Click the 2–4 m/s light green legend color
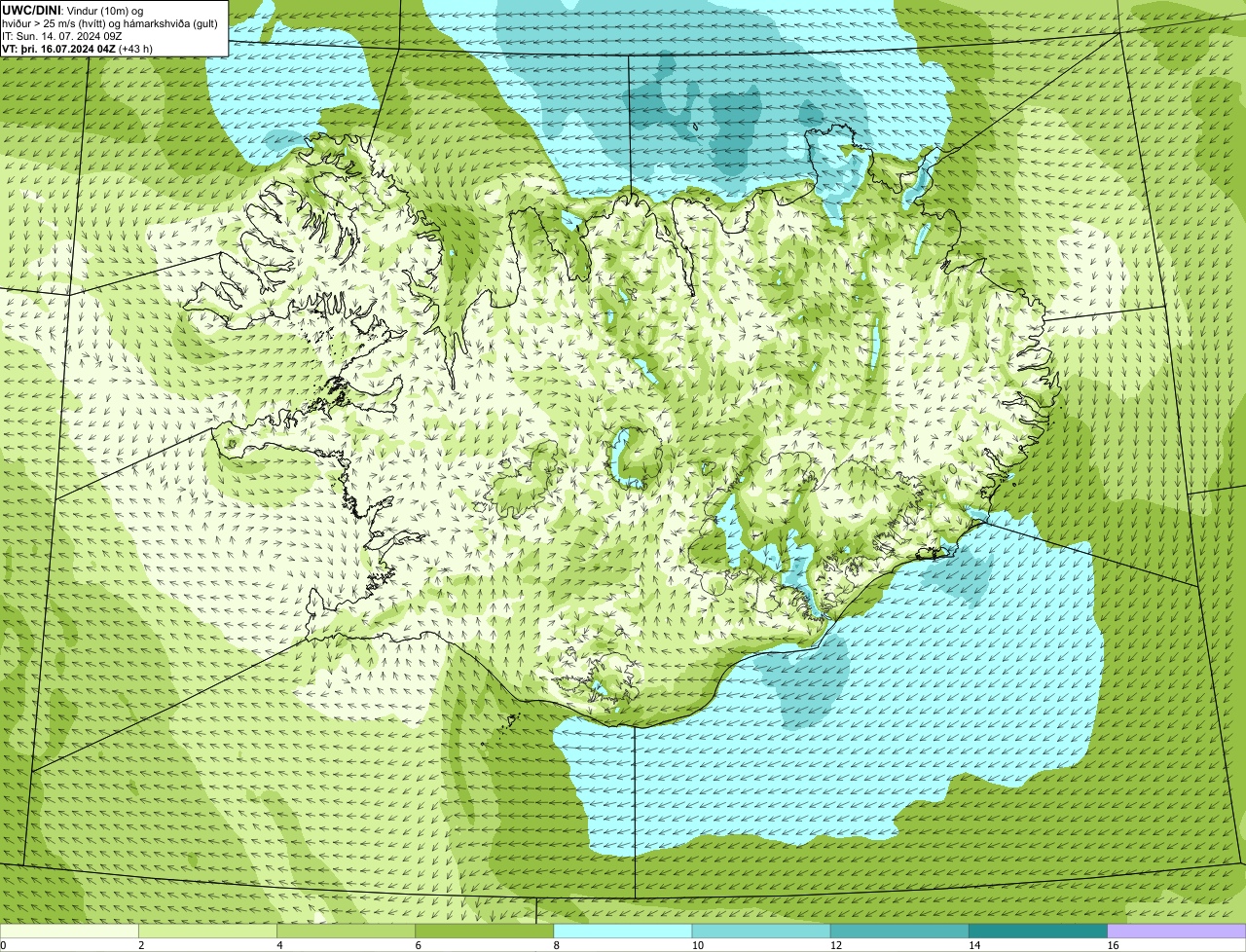Viewport: 1246px width, 952px height. point(208,932)
